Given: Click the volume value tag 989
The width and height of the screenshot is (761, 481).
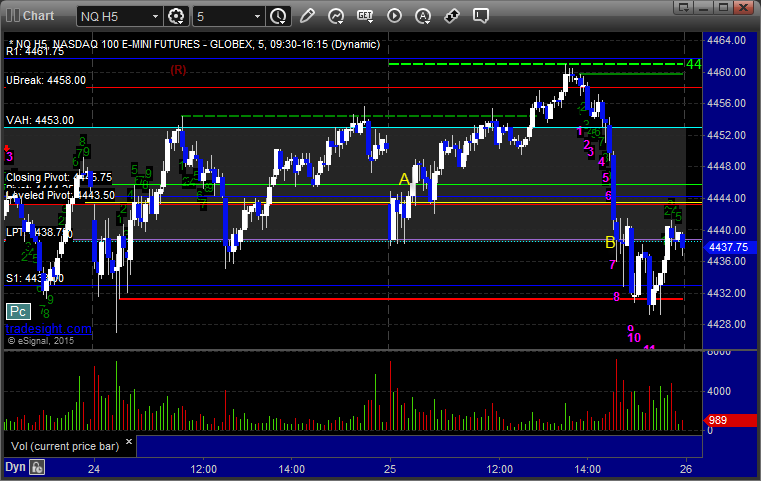Looking at the screenshot, I should point(729,420).
